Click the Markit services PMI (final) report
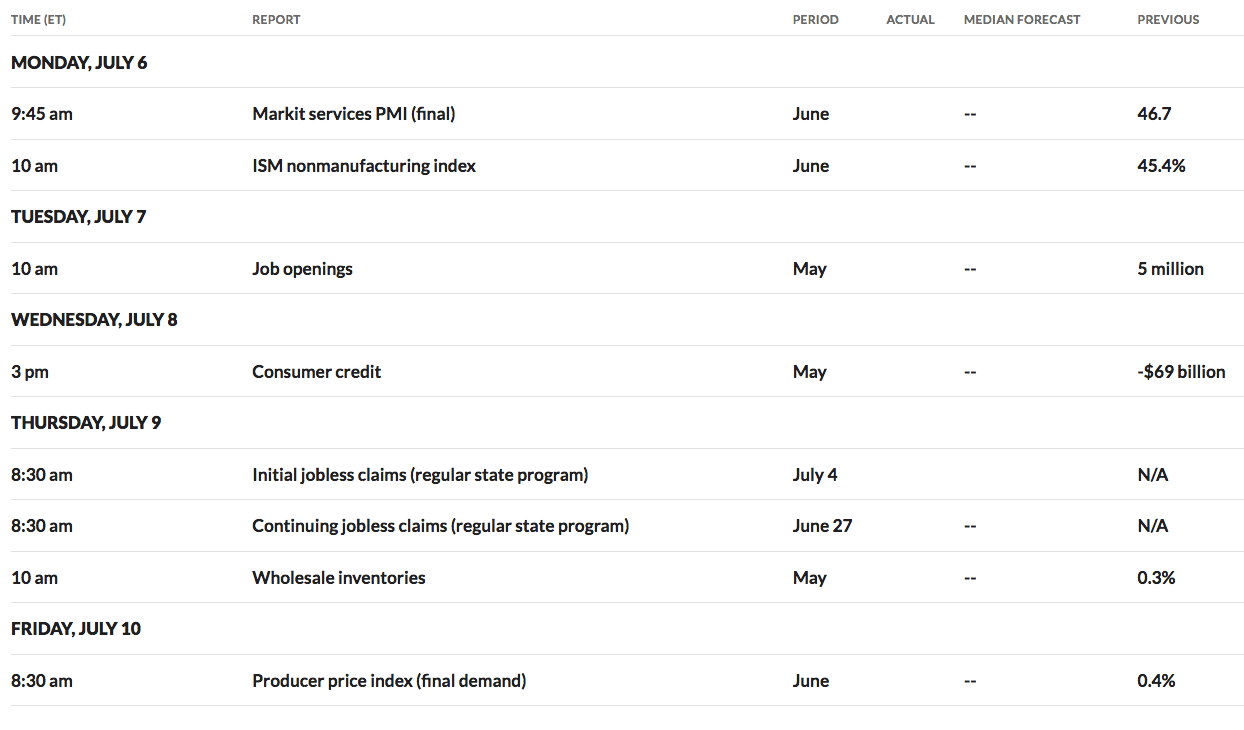 353,114
